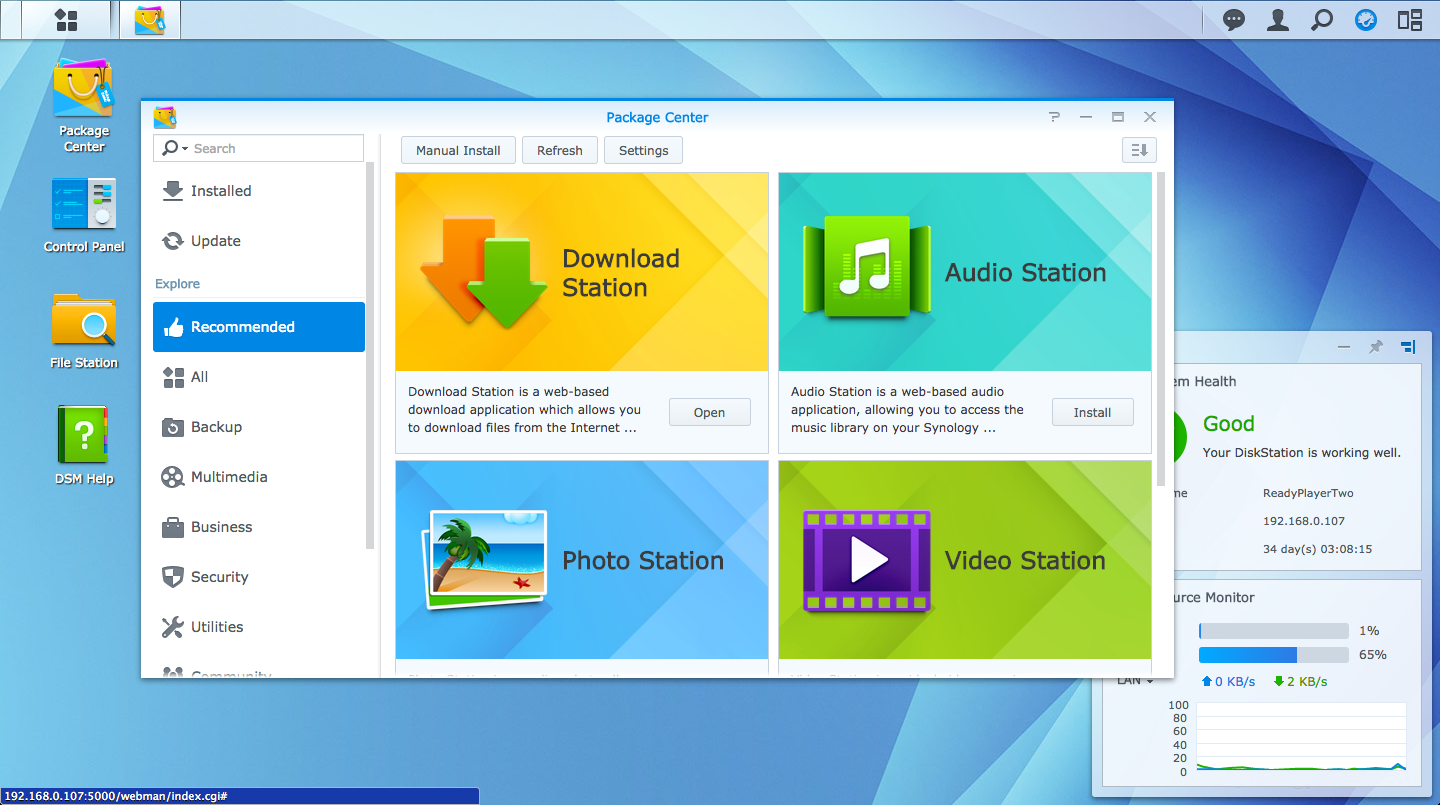Image resolution: width=1440 pixels, height=805 pixels.
Task: Click the package list vertical scrollbar
Action: (1161, 329)
